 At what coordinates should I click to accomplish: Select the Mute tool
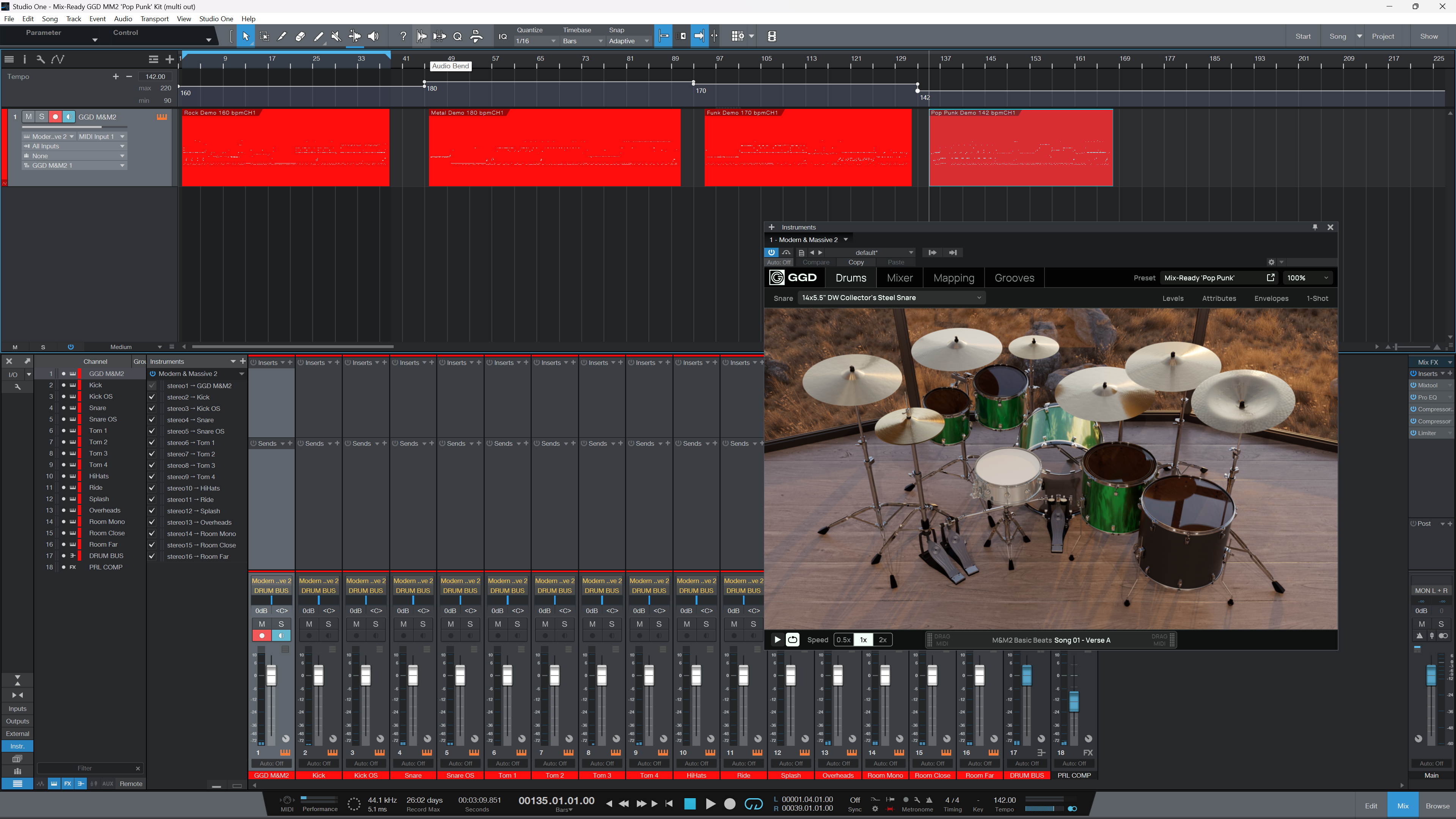tap(336, 36)
